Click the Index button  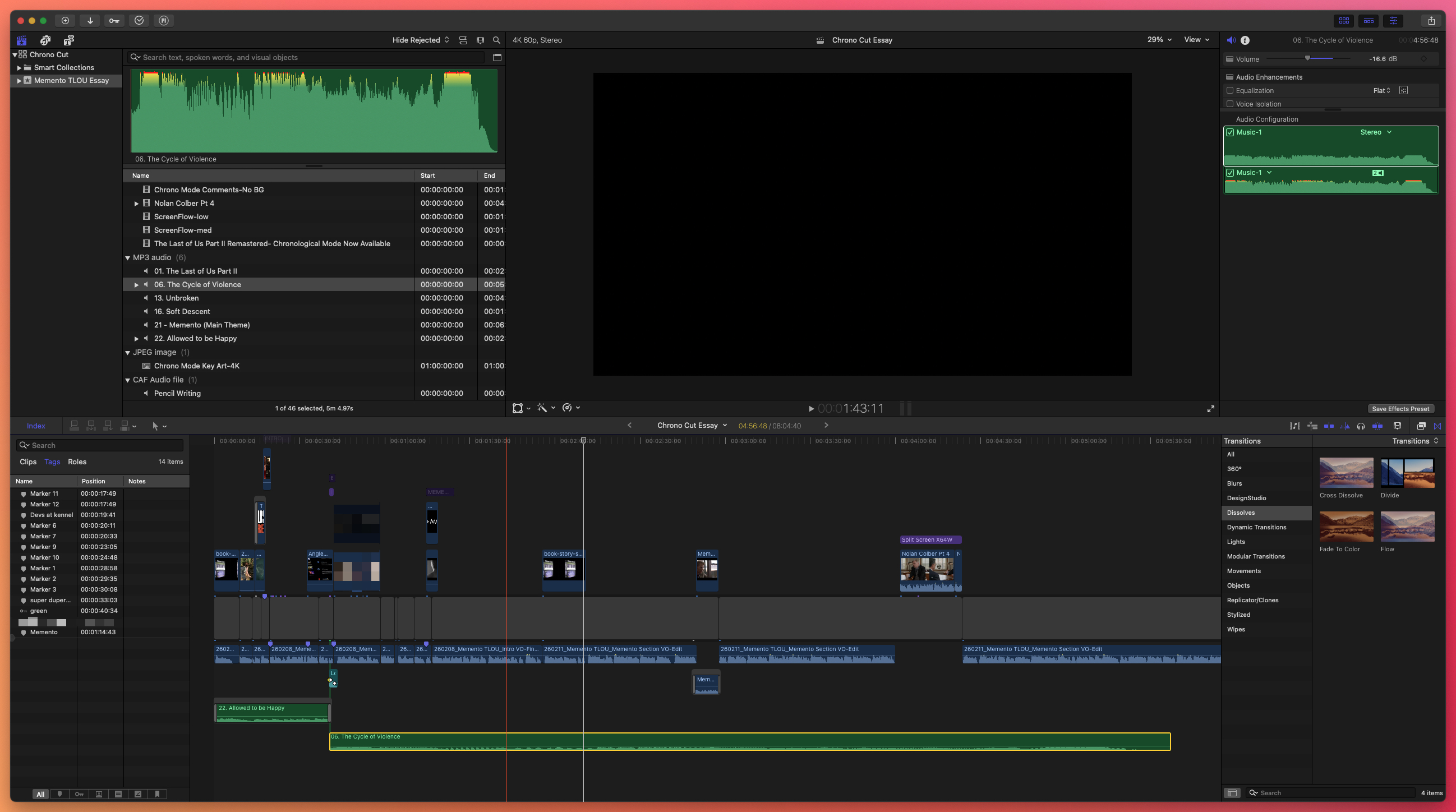(x=35, y=426)
